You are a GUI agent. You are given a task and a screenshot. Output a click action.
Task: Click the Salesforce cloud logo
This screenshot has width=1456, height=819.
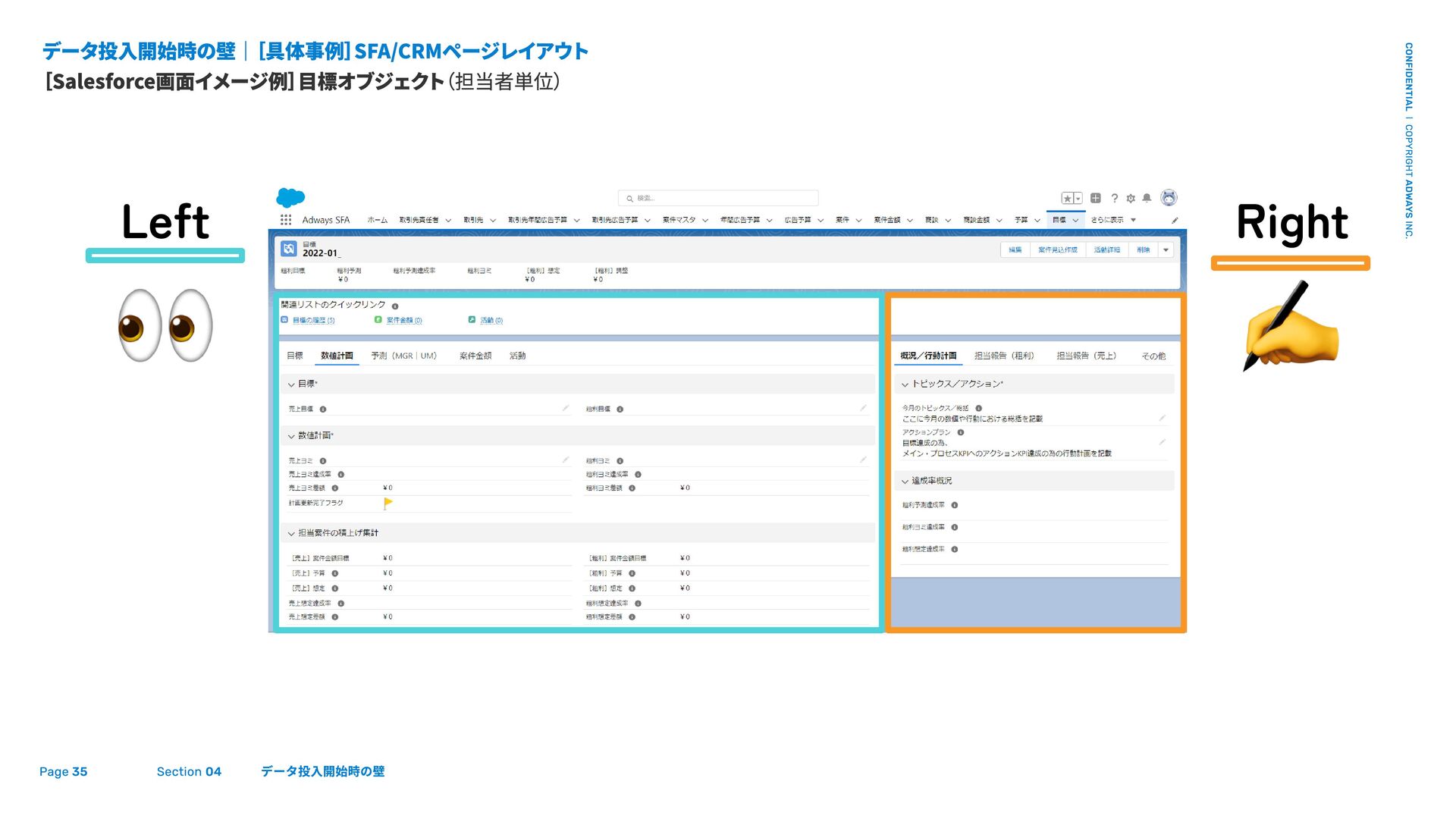[290, 198]
